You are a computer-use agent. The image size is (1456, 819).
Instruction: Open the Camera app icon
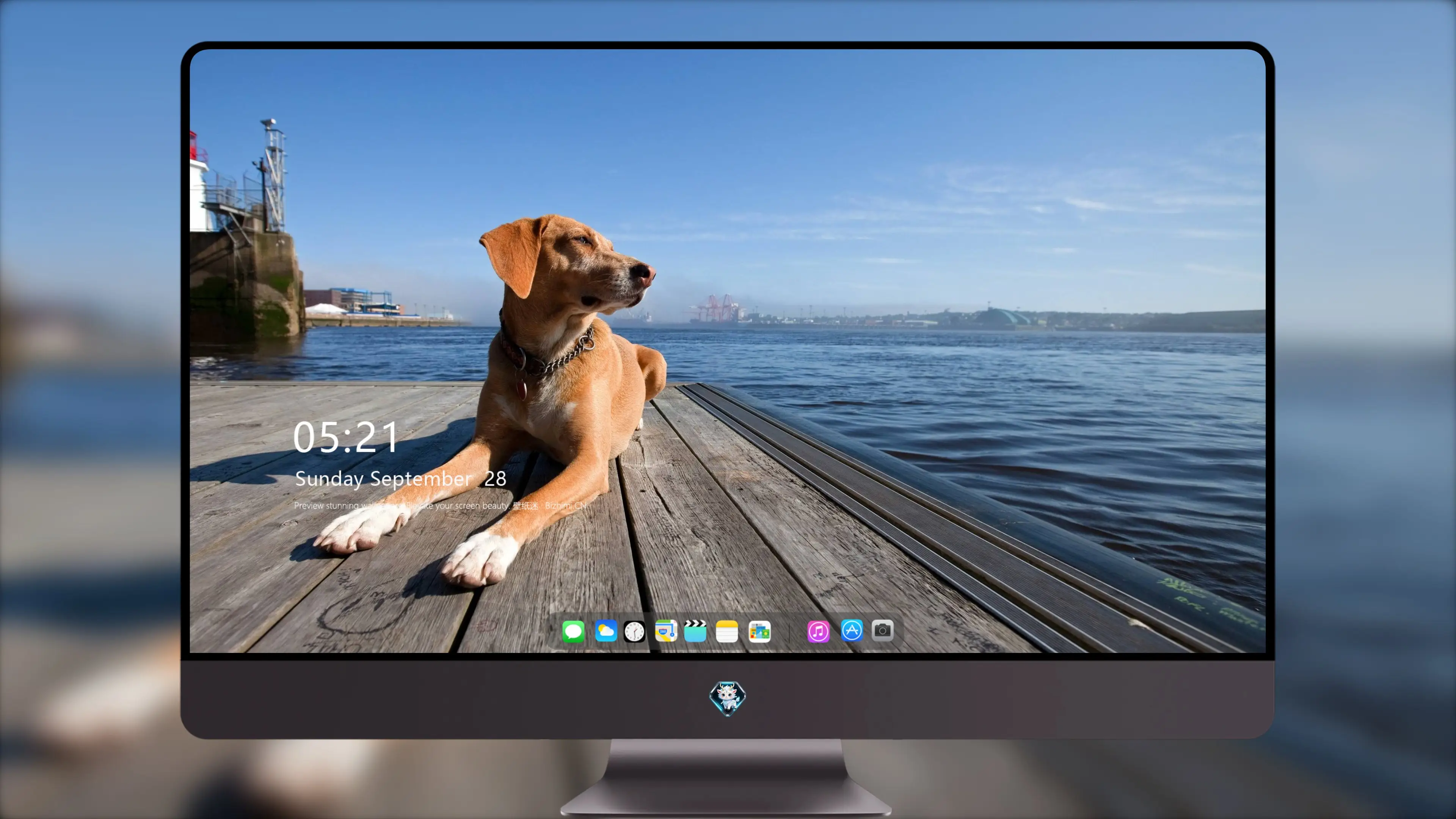click(882, 630)
